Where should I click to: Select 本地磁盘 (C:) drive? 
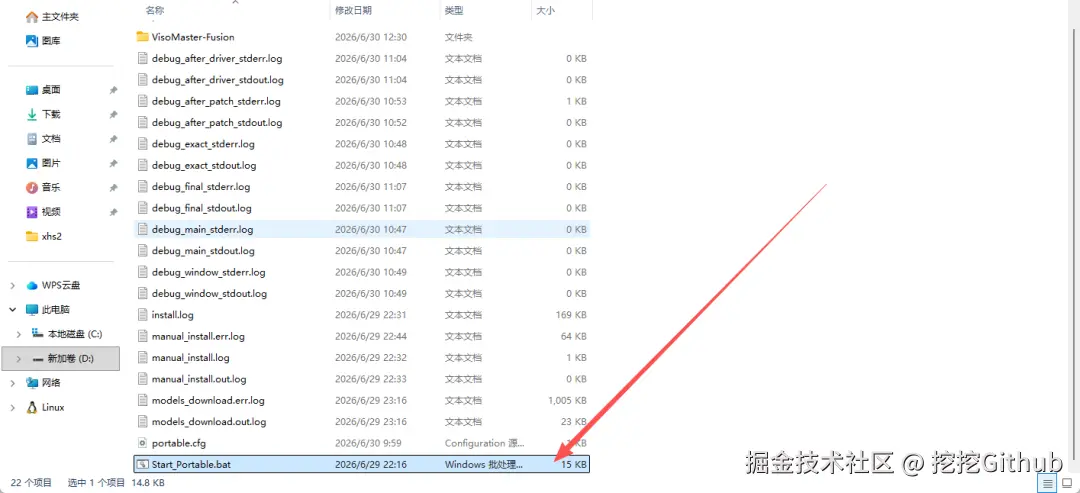point(68,334)
